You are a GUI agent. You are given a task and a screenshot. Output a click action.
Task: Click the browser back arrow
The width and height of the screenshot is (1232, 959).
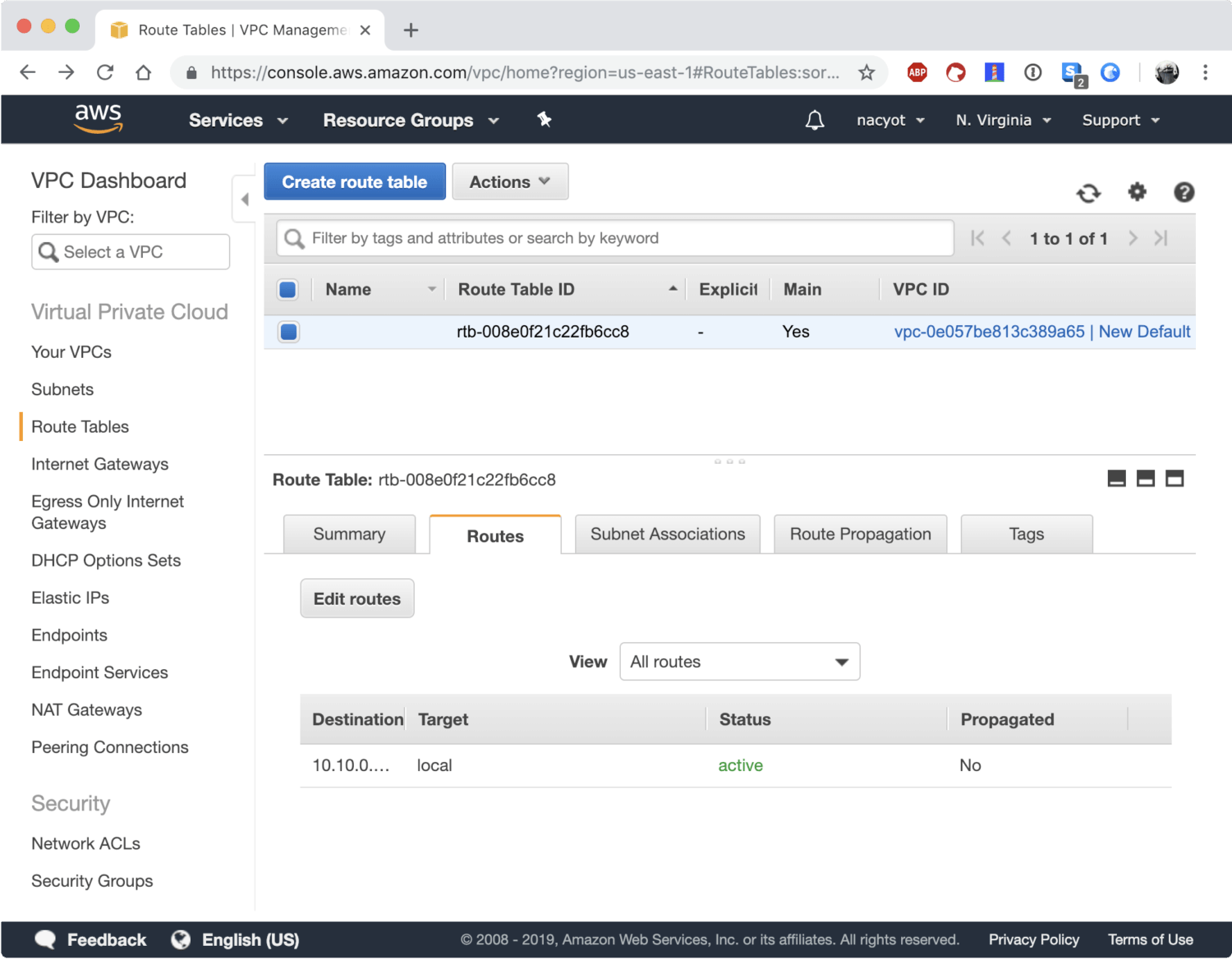(x=28, y=72)
